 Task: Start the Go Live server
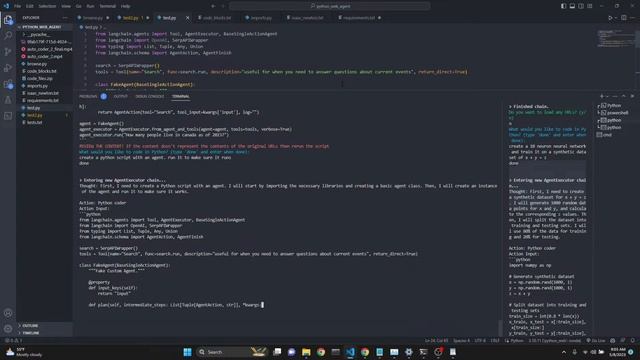click(596, 340)
